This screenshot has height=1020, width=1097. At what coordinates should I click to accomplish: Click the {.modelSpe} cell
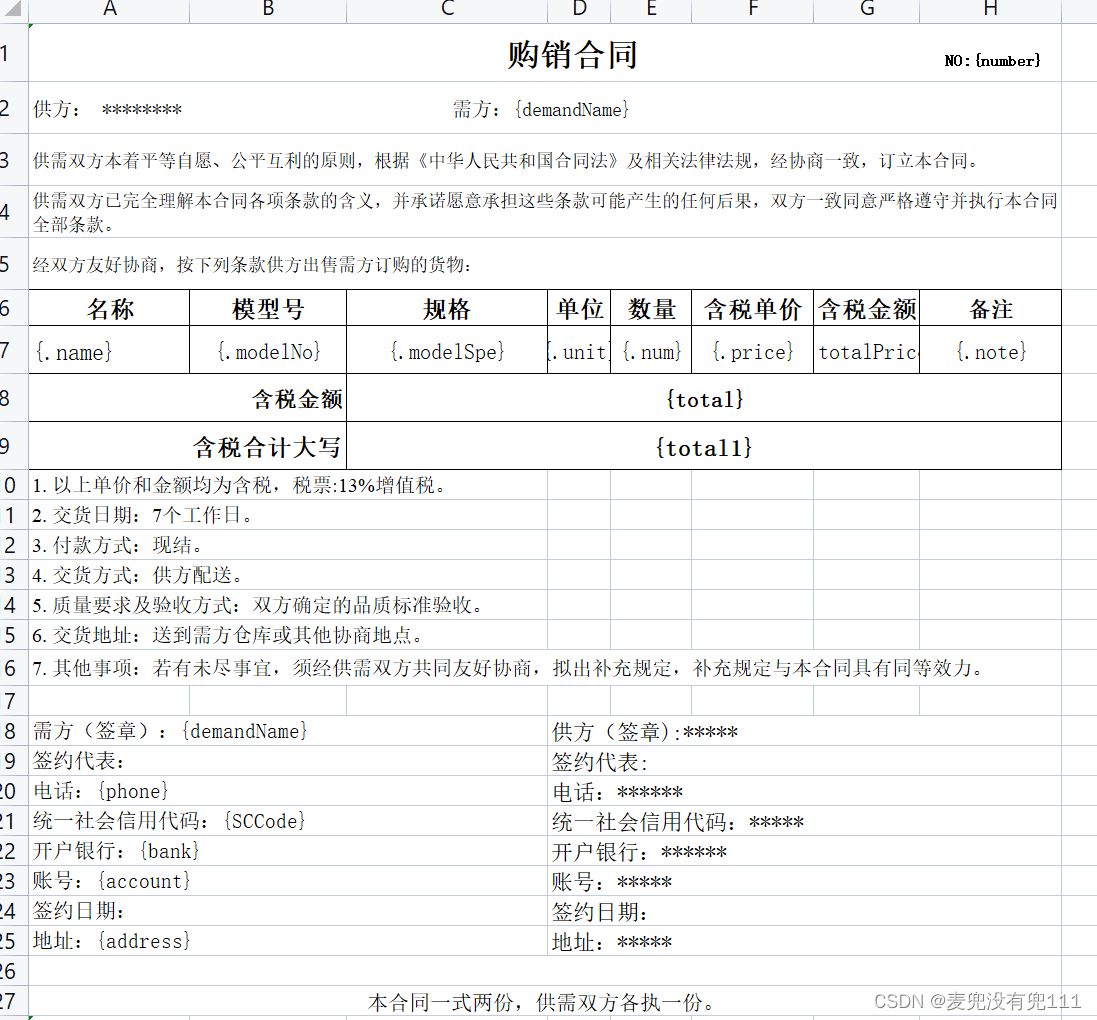pyautogui.click(x=447, y=350)
